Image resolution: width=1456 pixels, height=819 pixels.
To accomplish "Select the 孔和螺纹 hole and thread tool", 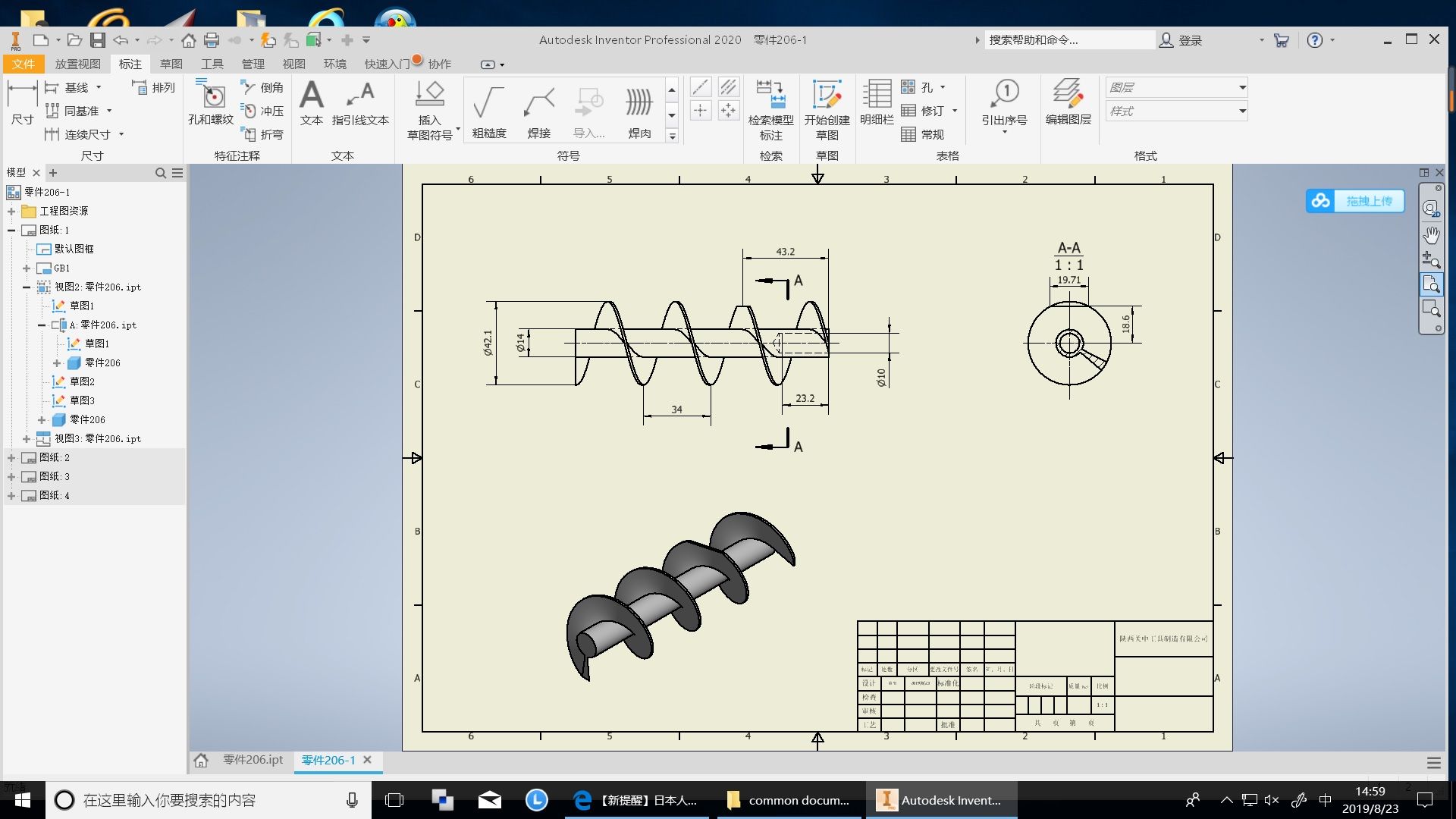I will pyautogui.click(x=211, y=104).
